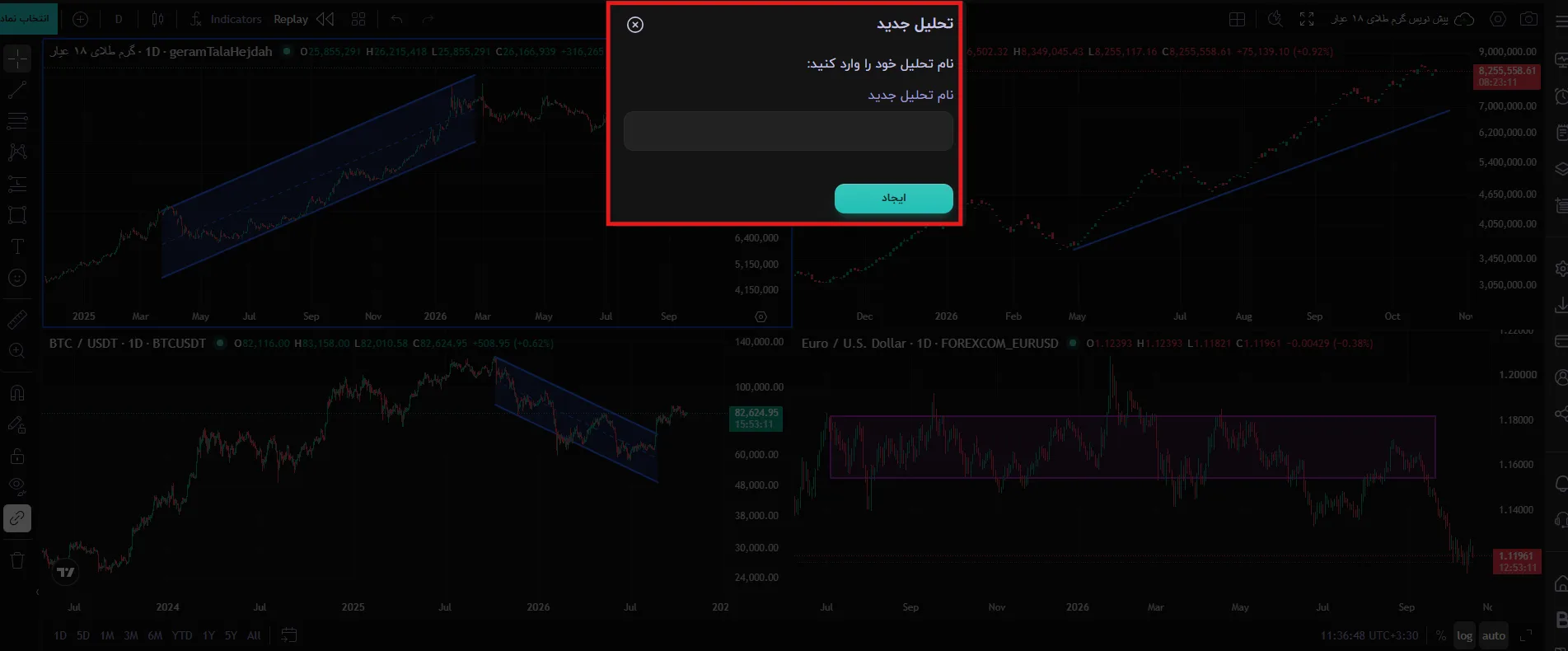Select the Fibonacci retracement tool
Image resolution: width=1568 pixels, height=651 pixels.
[17, 121]
